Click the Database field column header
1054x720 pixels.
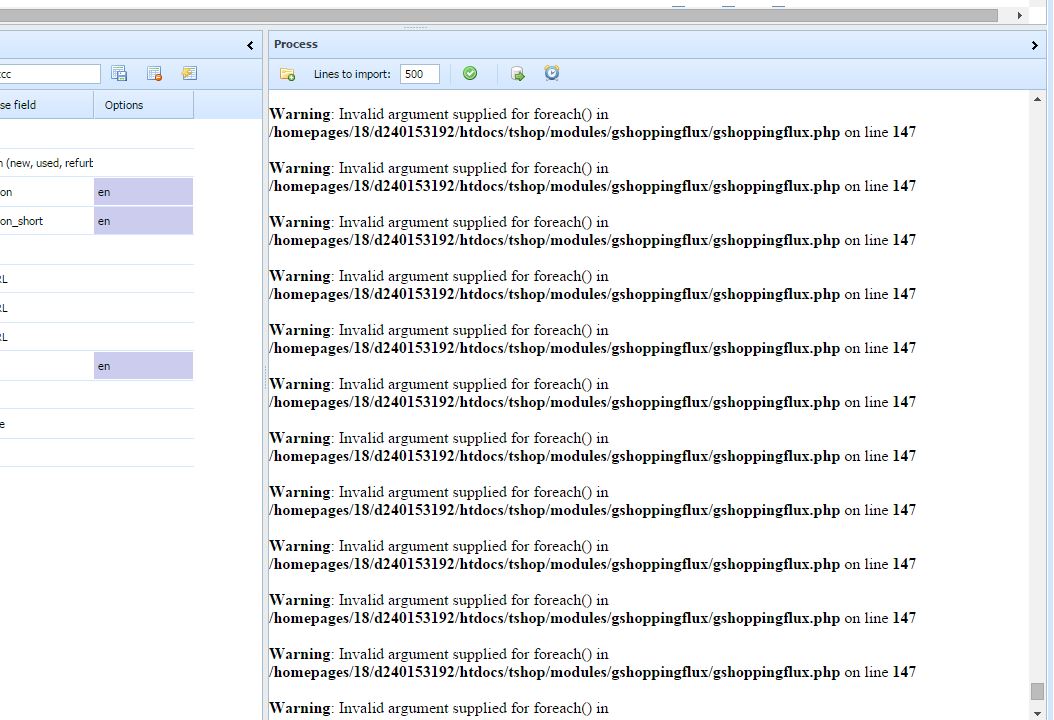[x=46, y=105]
